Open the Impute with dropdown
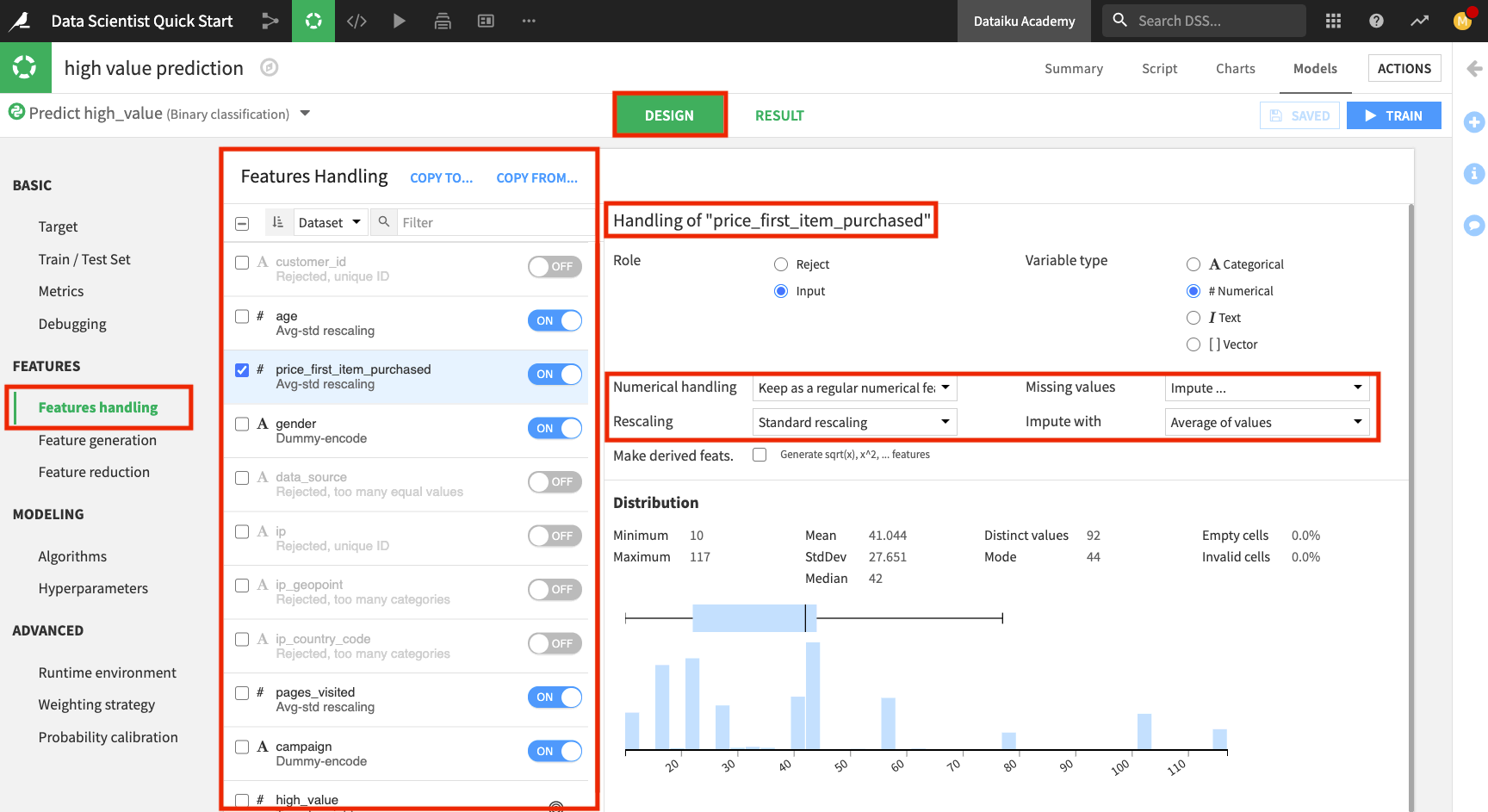Viewport: 1488px width, 812px height. pyautogui.click(x=1267, y=422)
